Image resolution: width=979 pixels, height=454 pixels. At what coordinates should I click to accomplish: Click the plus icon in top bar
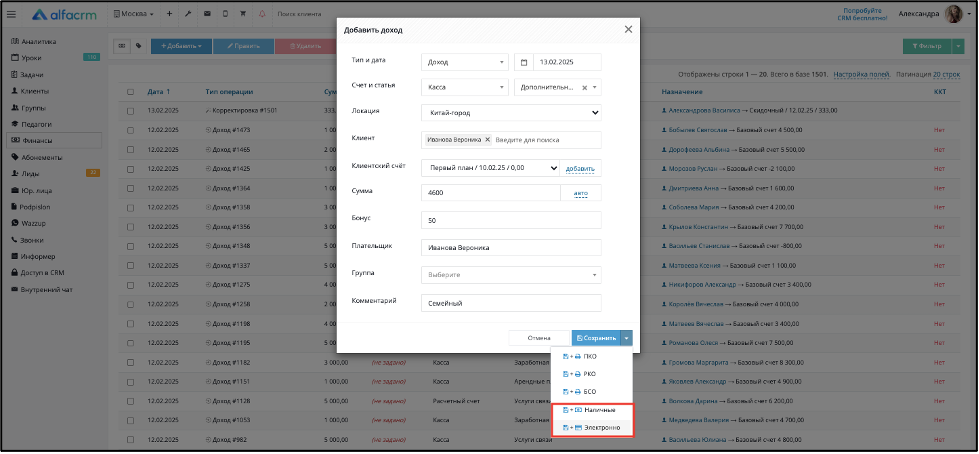point(169,14)
